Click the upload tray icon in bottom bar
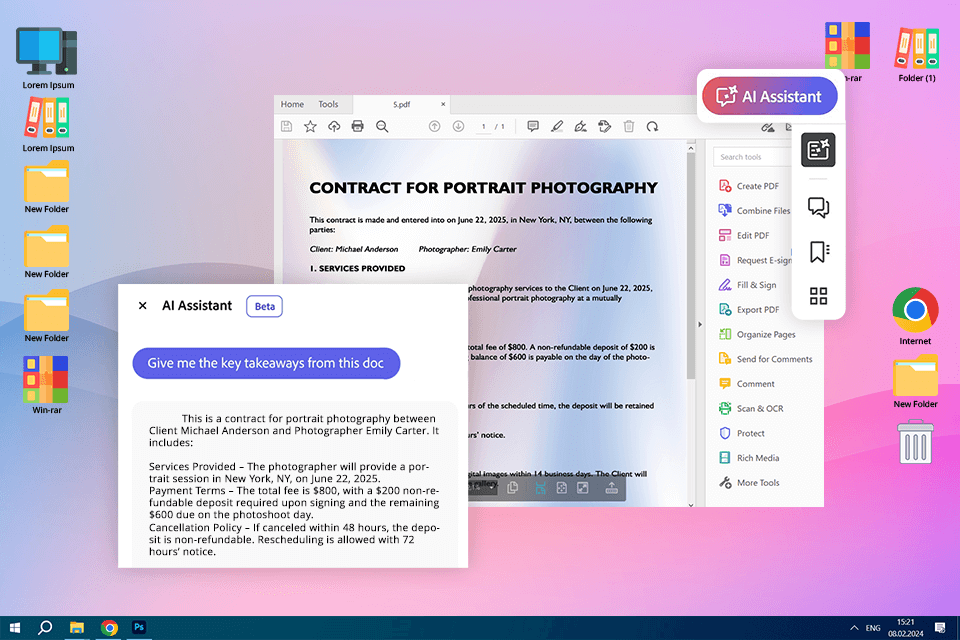The image size is (960, 640). pos(611,488)
